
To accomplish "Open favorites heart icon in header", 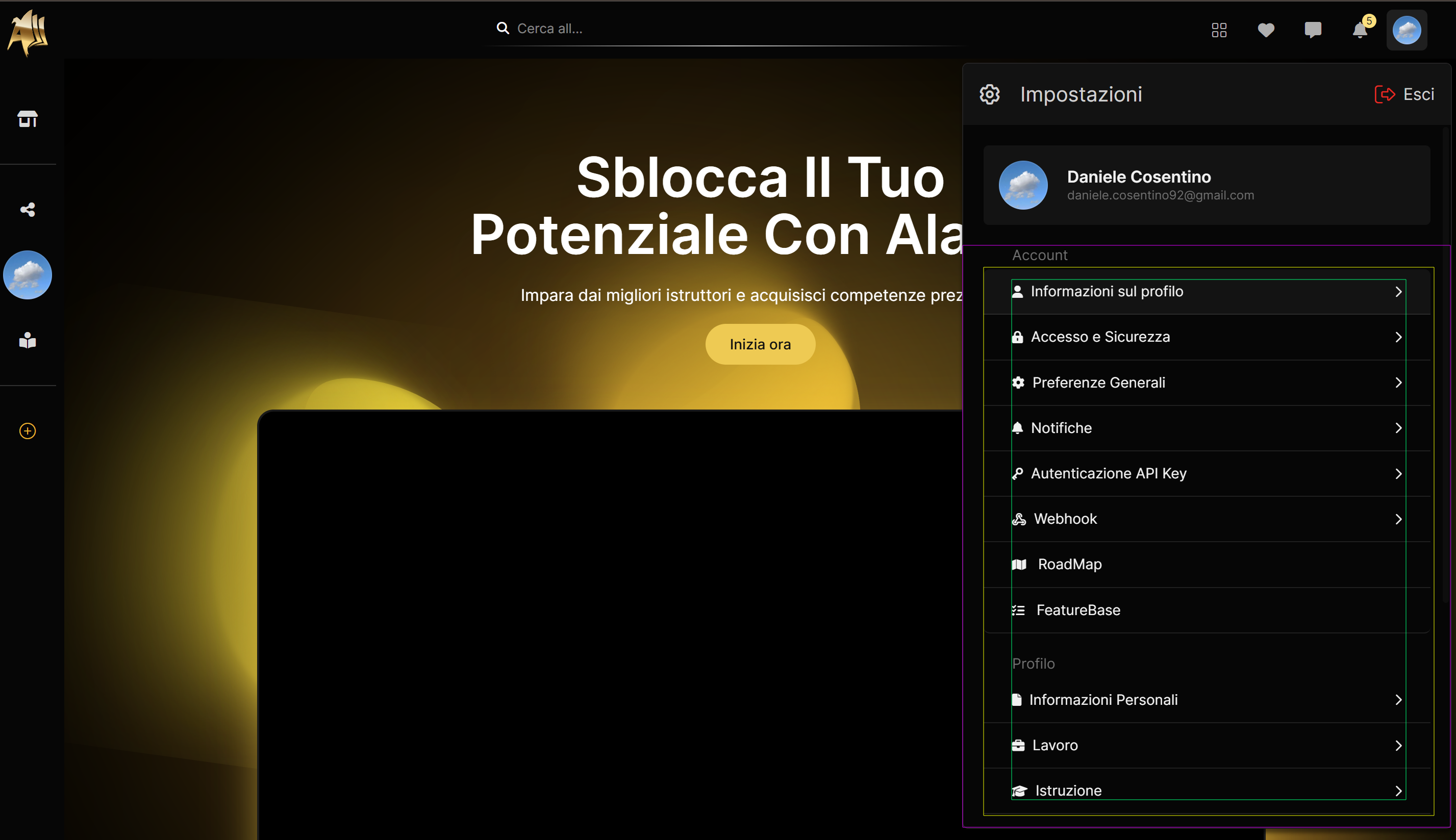I will (x=1266, y=30).
